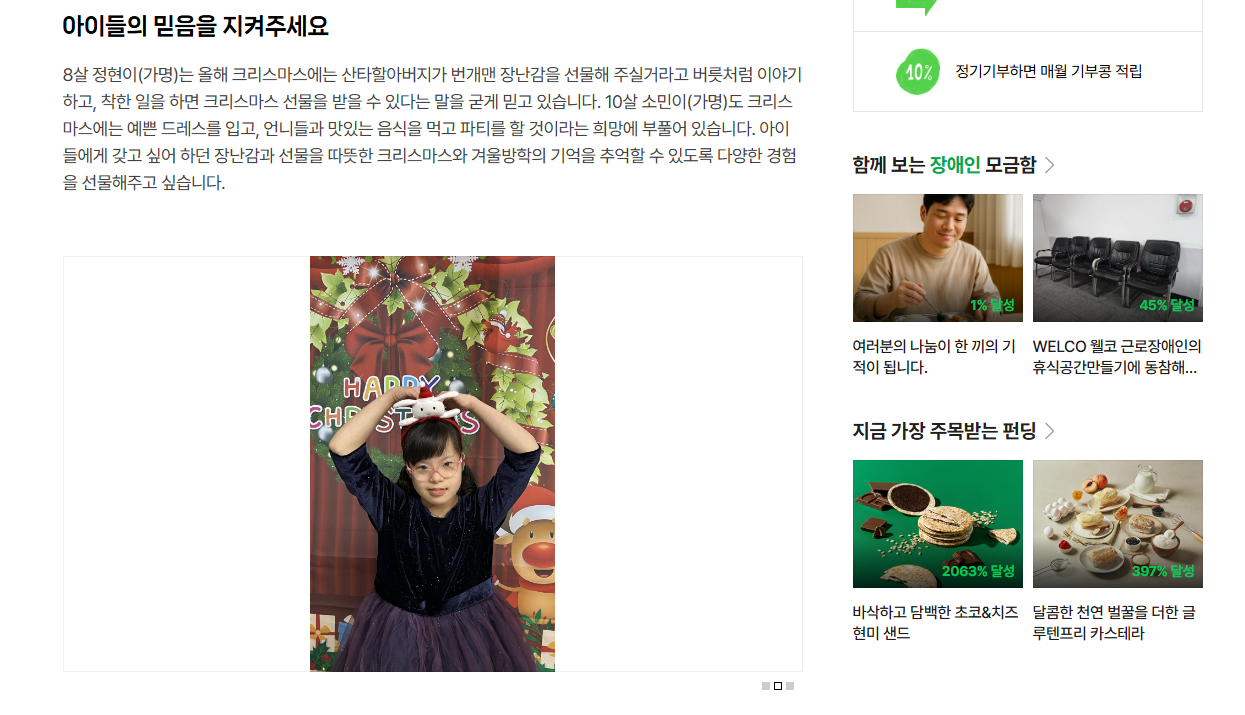The image size is (1245, 715).
Task: Open the man eating meal thumbnail
Action: [938, 258]
